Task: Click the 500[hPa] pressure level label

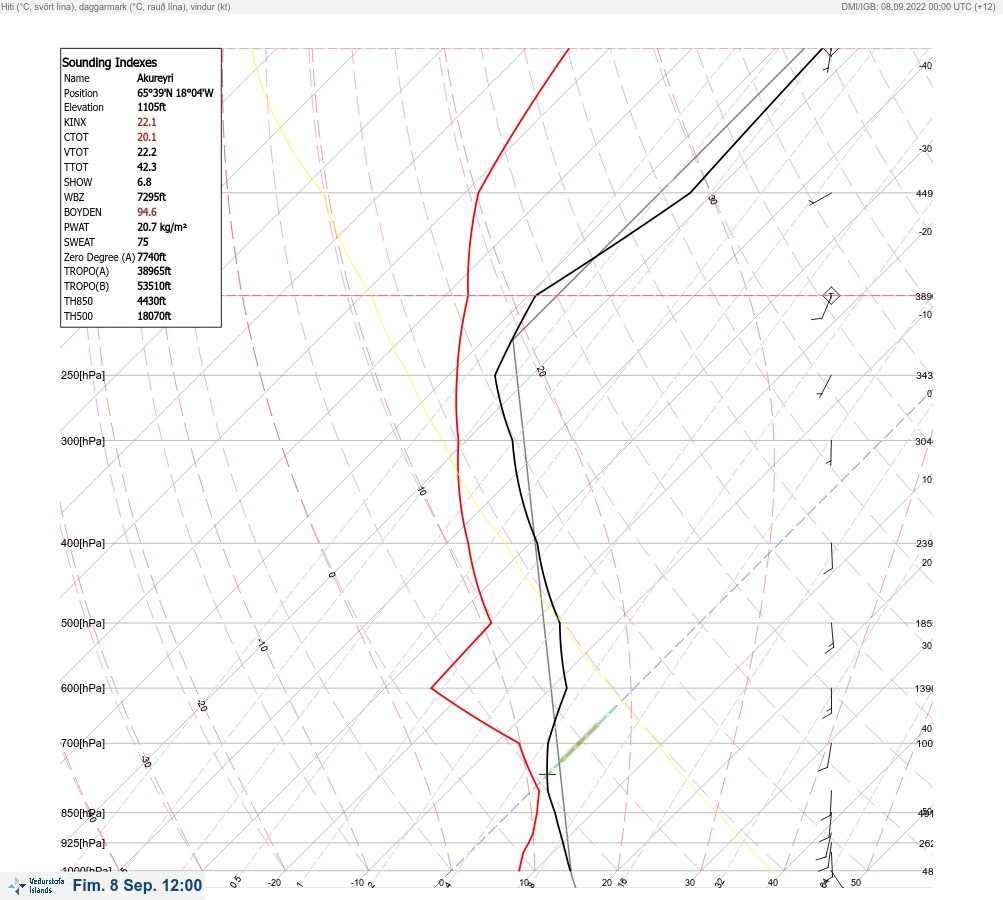Action: pos(83,623)
